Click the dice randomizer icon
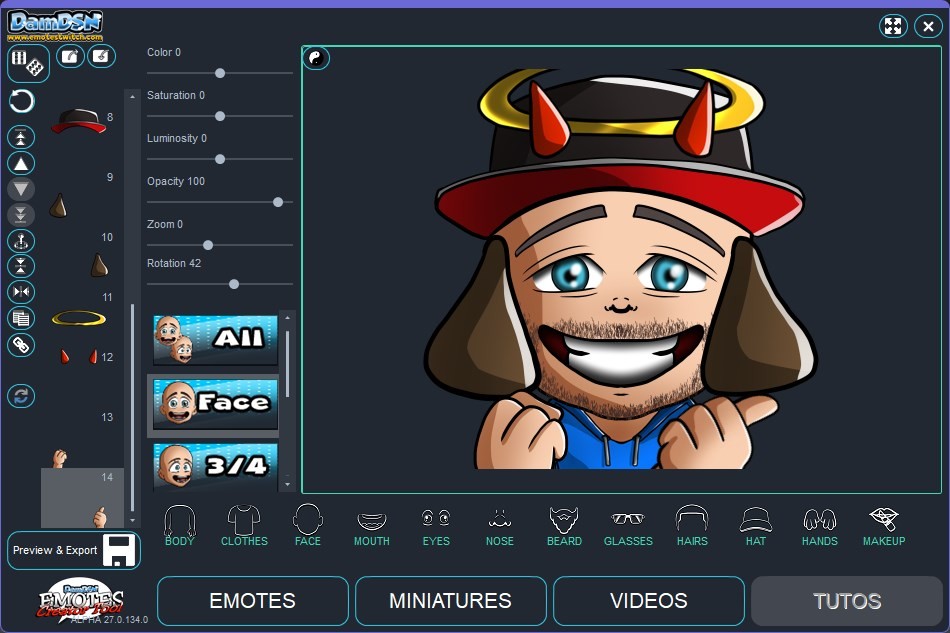 pos(29,63)
